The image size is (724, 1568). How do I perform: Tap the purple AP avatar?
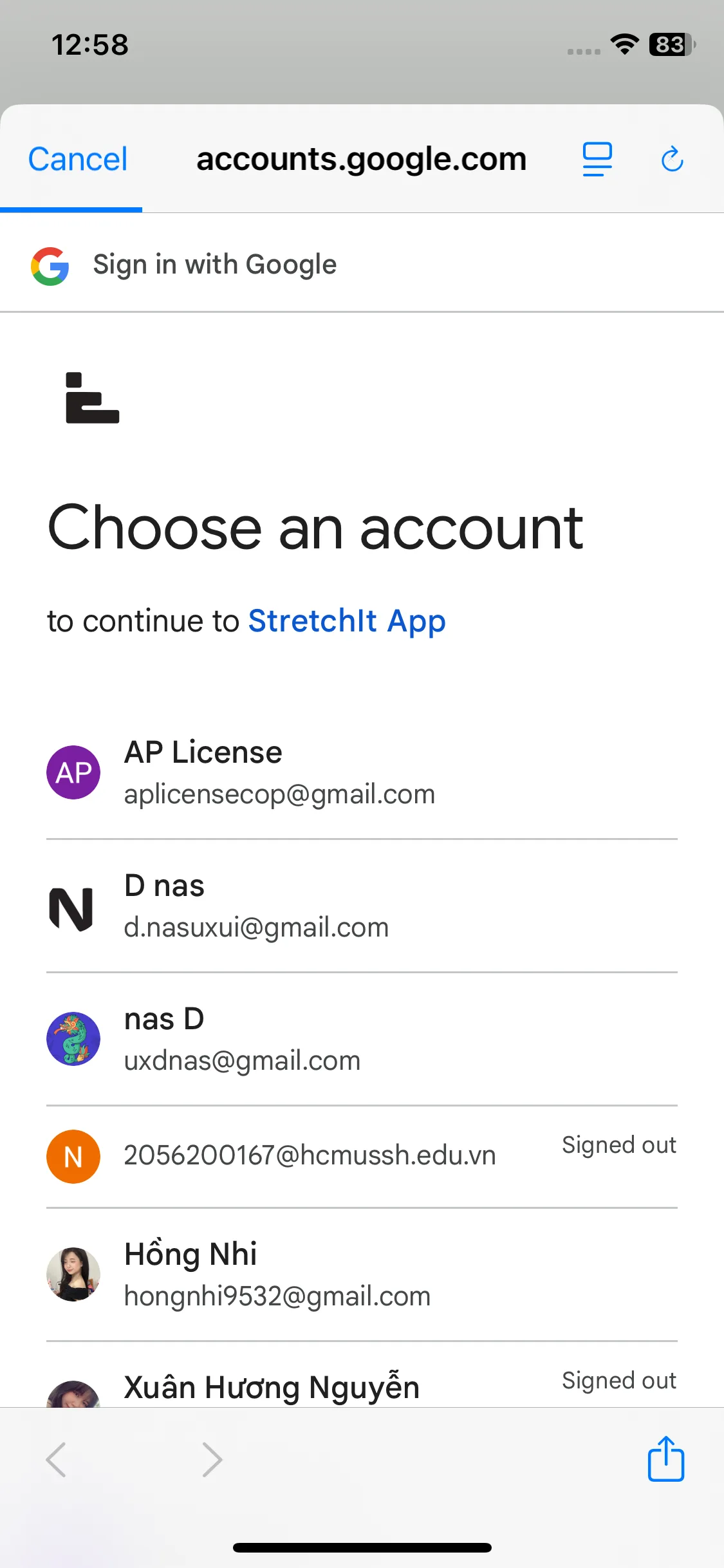[73, 772]
